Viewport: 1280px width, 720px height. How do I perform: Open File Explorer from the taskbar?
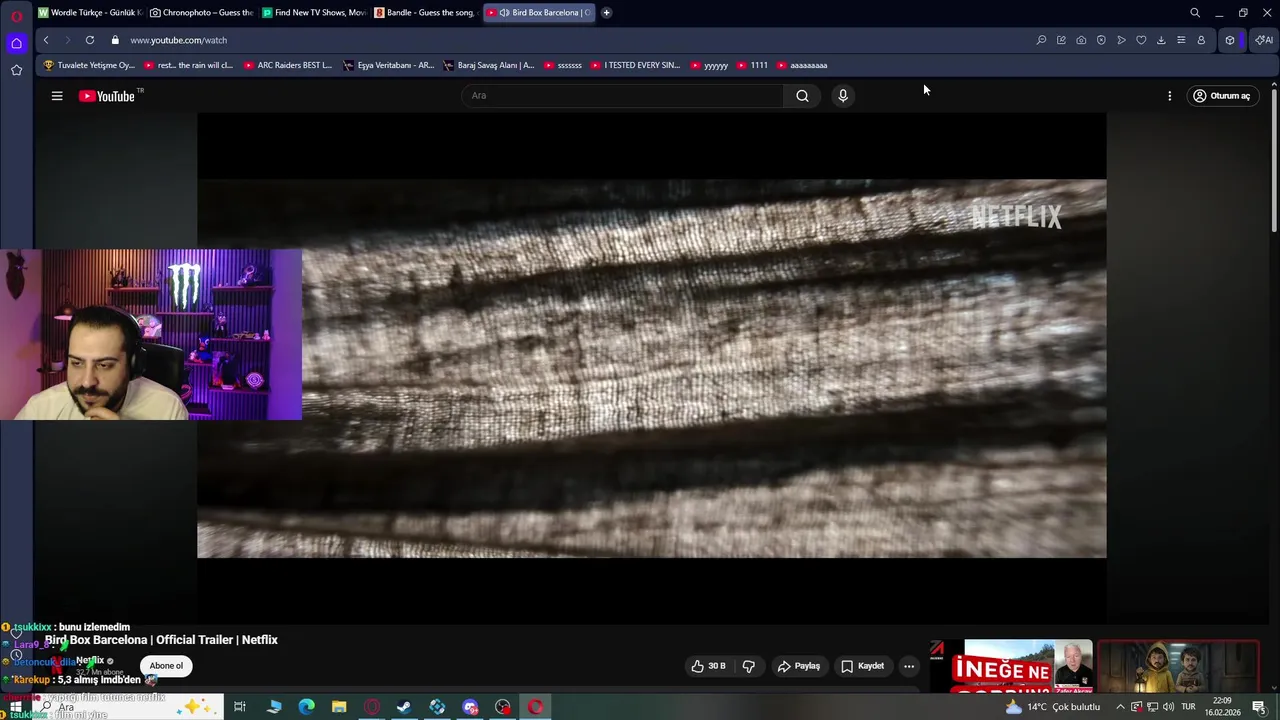tap(339, 707)
